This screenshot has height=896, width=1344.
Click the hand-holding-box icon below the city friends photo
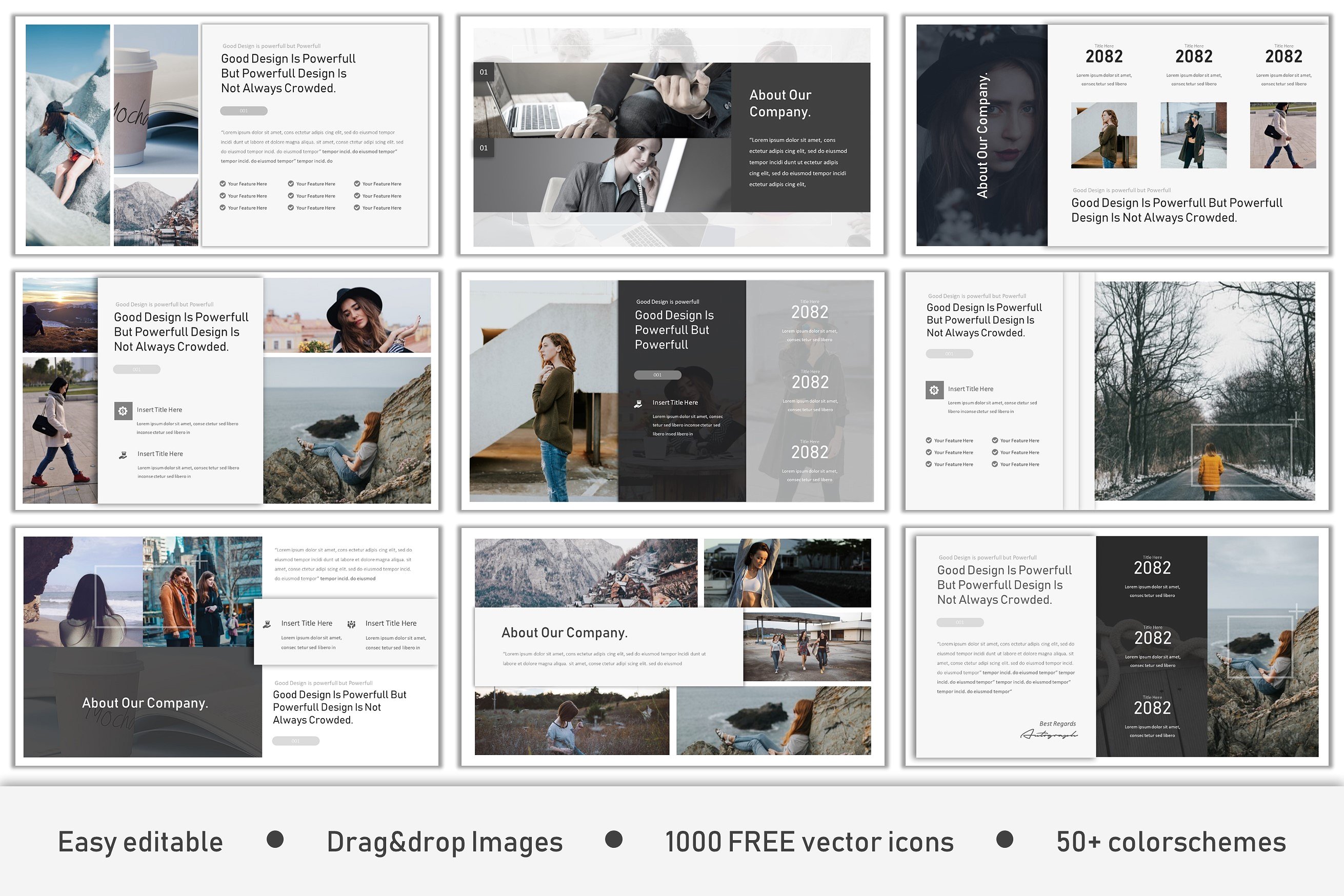[x=267, y=624]
